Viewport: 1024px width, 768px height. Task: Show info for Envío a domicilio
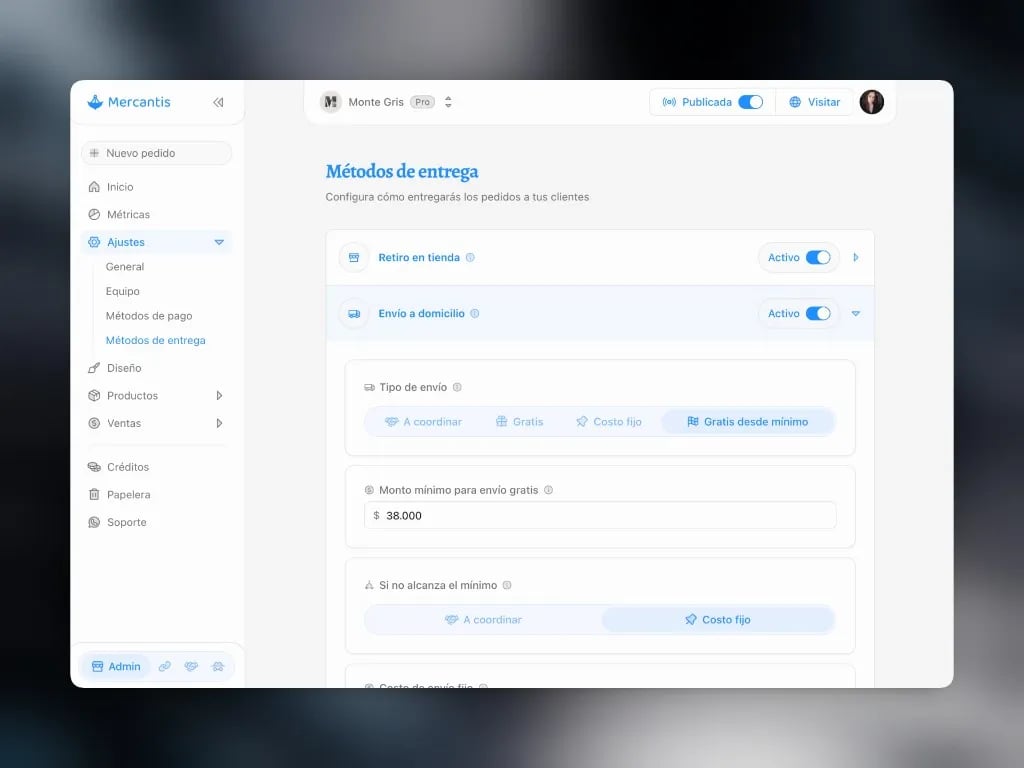click(x=475, y=313)
